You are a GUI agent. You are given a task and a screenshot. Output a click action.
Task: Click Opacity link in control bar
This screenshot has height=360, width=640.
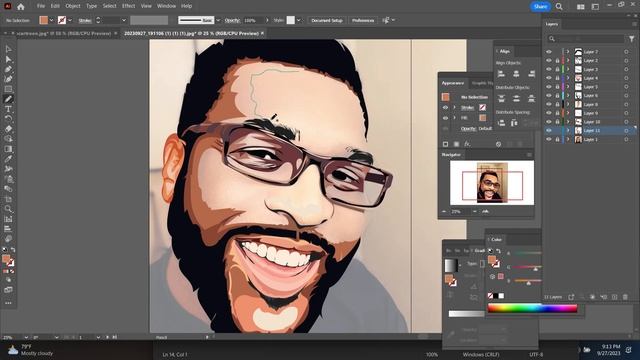click(x=232, y=20)
